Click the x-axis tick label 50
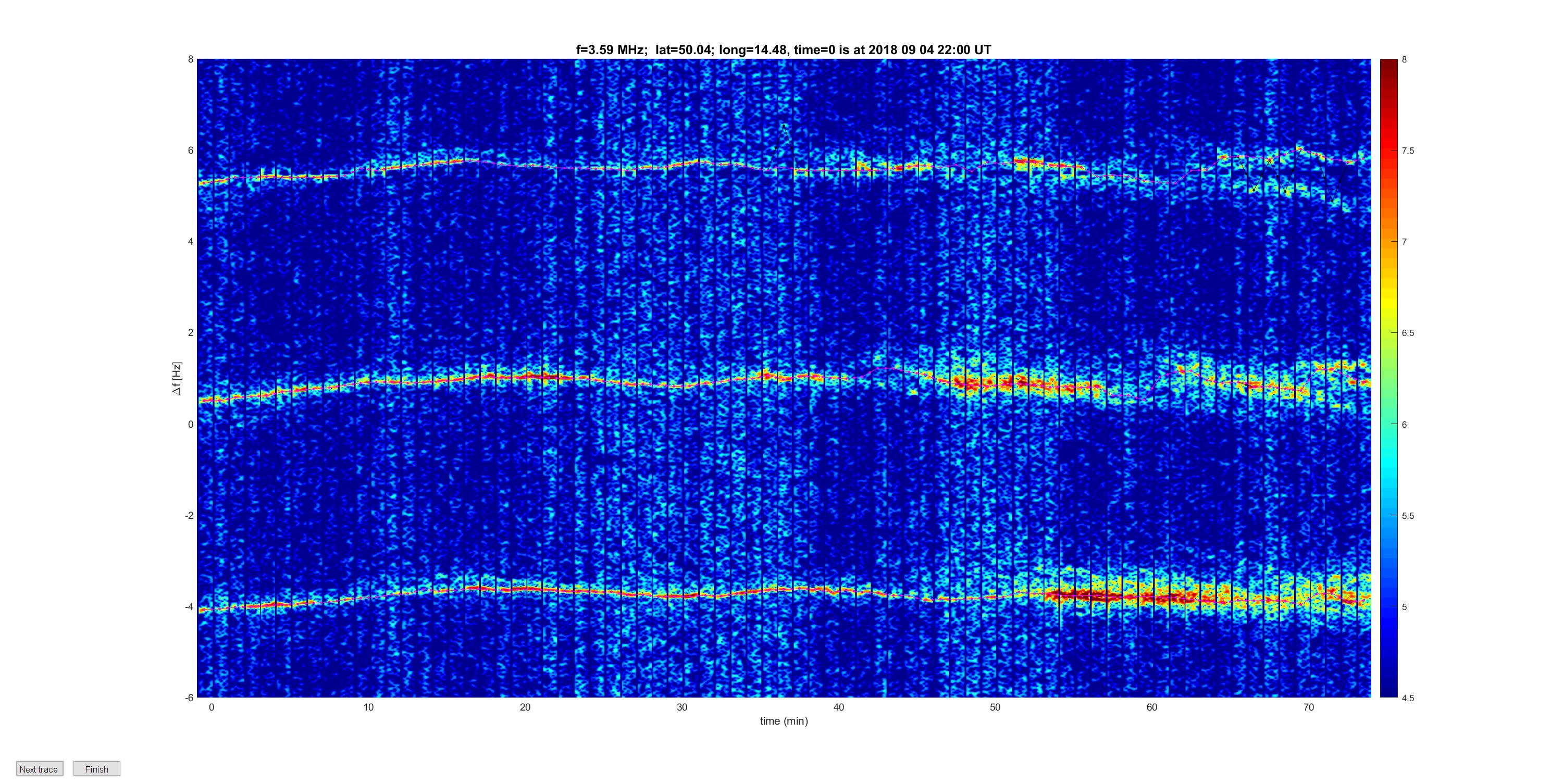 tap(995, 707)
